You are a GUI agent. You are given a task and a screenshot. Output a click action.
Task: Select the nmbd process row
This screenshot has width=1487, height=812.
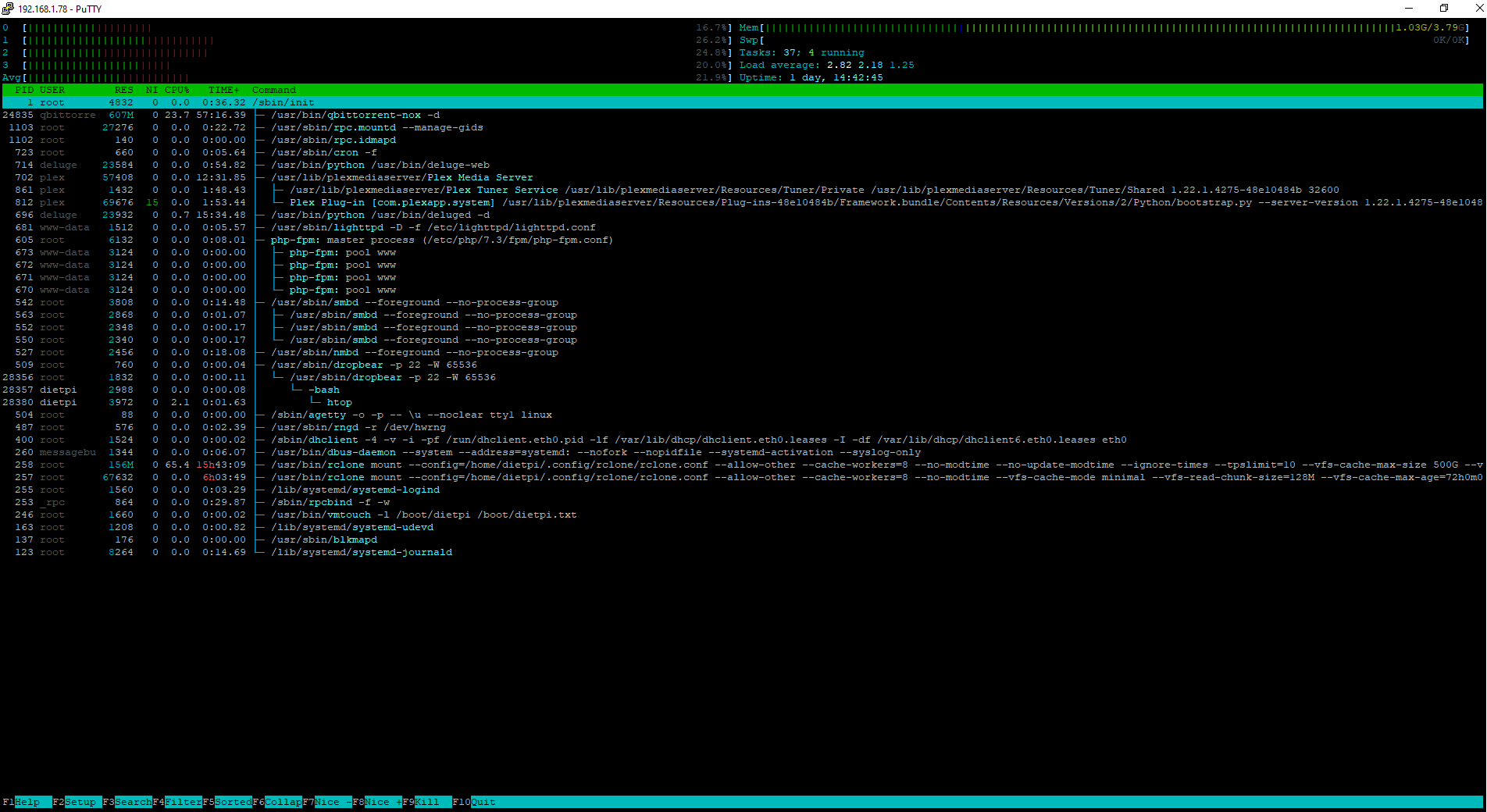pos(743,352)
